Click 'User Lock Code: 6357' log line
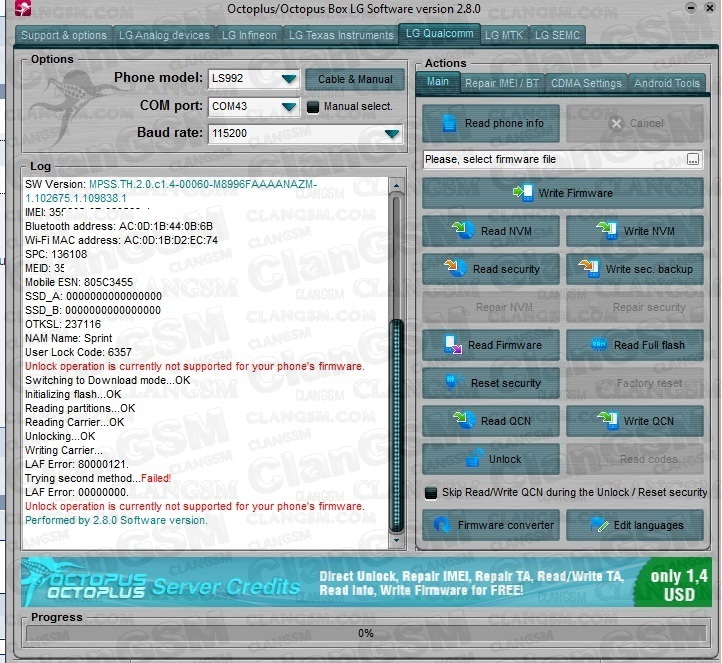Viewport: 722px width, 663px height. click(x=78, y=352)
